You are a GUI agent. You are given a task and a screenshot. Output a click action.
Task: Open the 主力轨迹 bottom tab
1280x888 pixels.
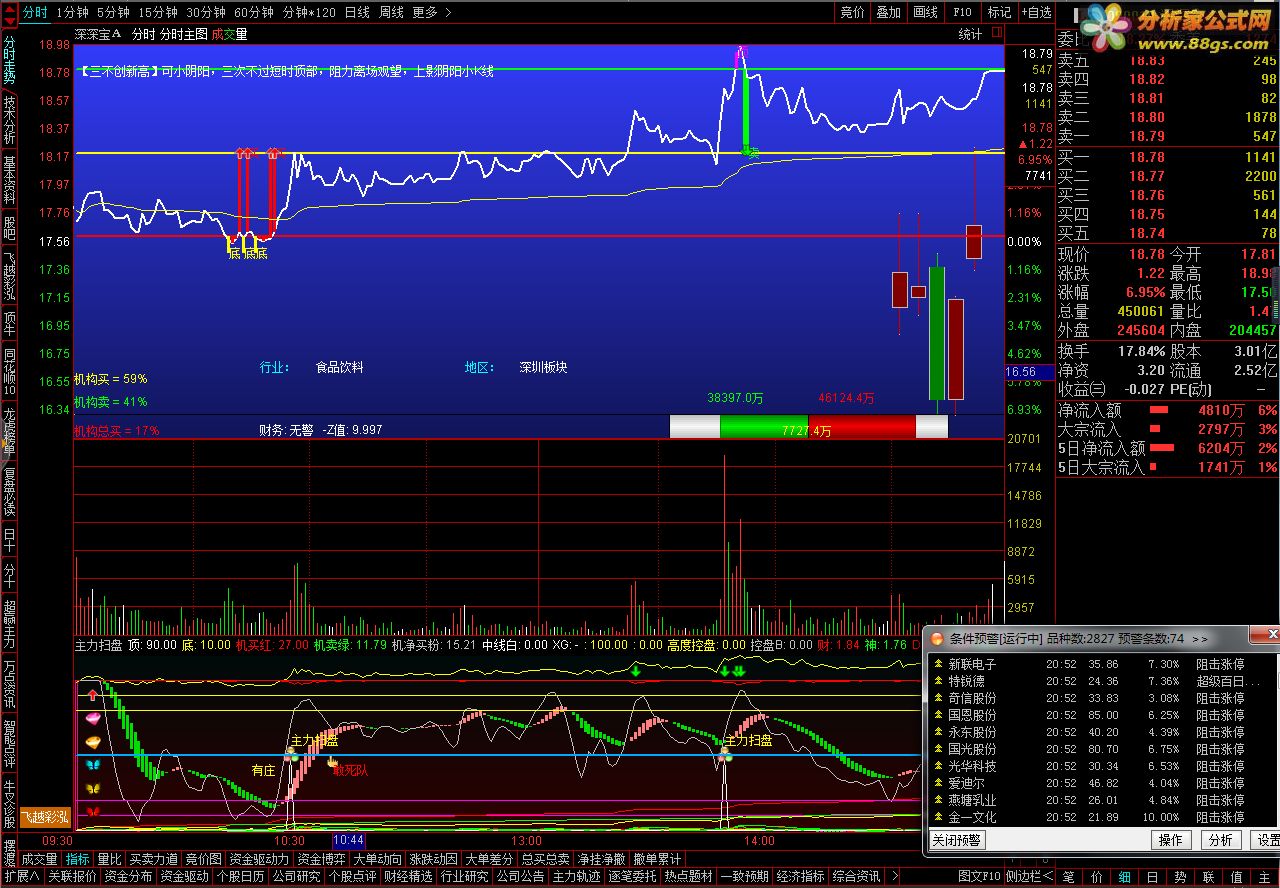[x=577, y=877]
